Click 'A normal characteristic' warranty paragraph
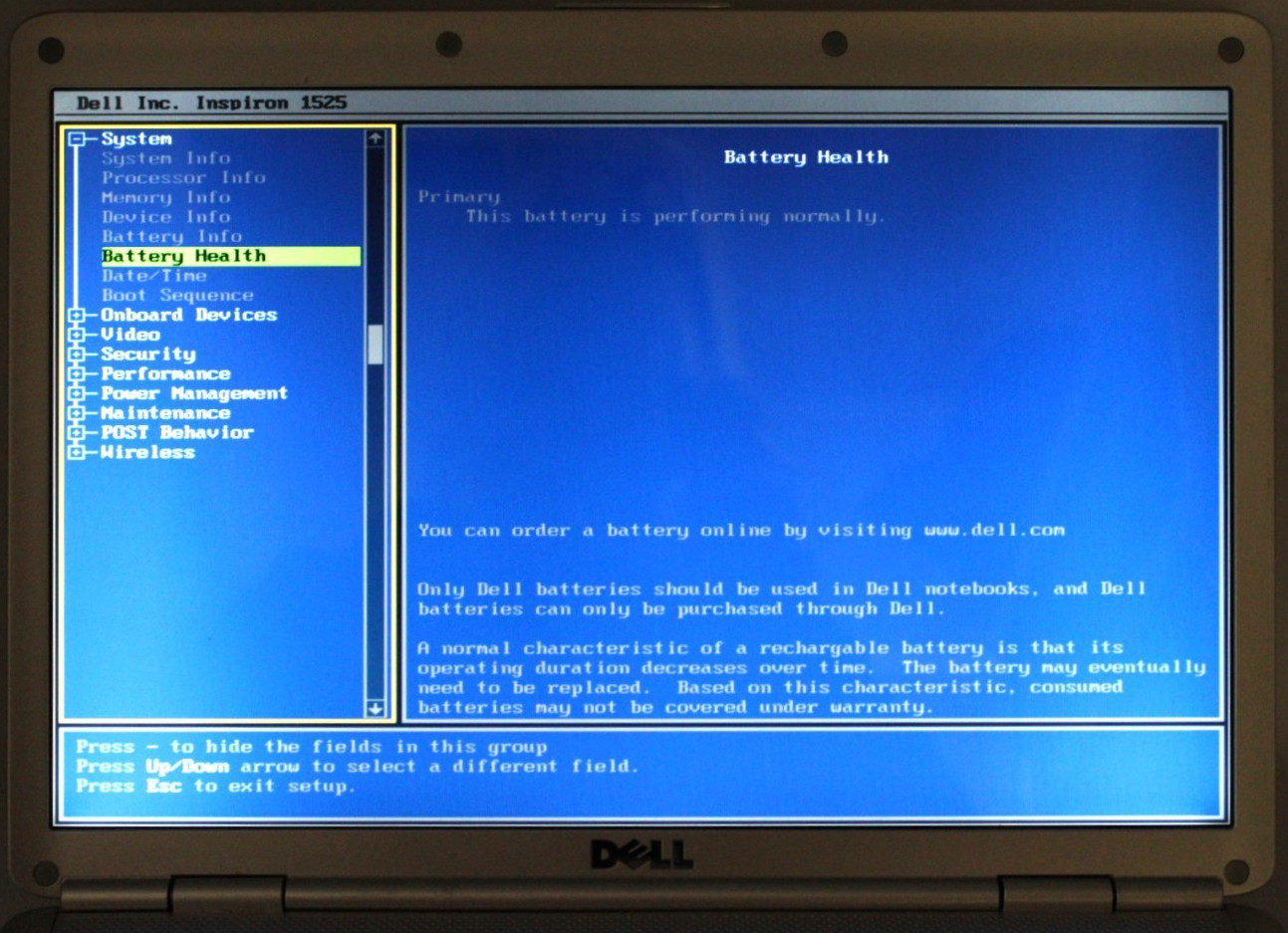 point(812,678)
